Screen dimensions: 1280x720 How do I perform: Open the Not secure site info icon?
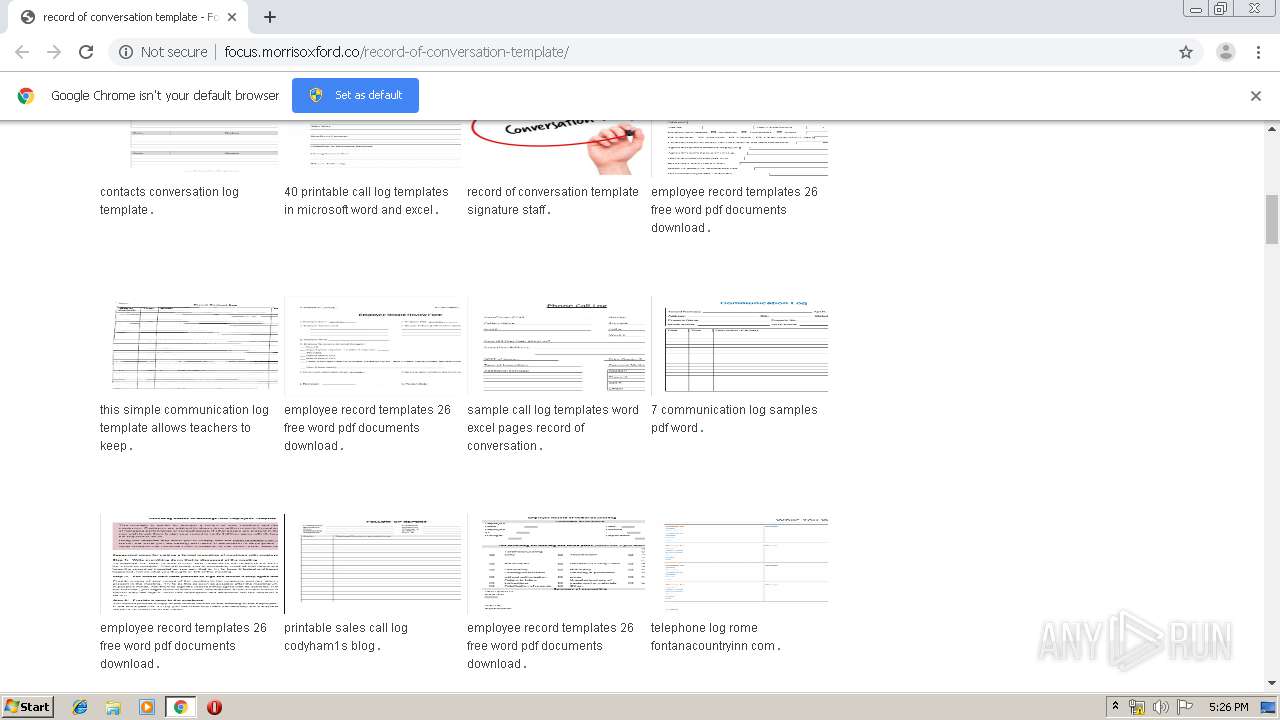coord(126,52)
